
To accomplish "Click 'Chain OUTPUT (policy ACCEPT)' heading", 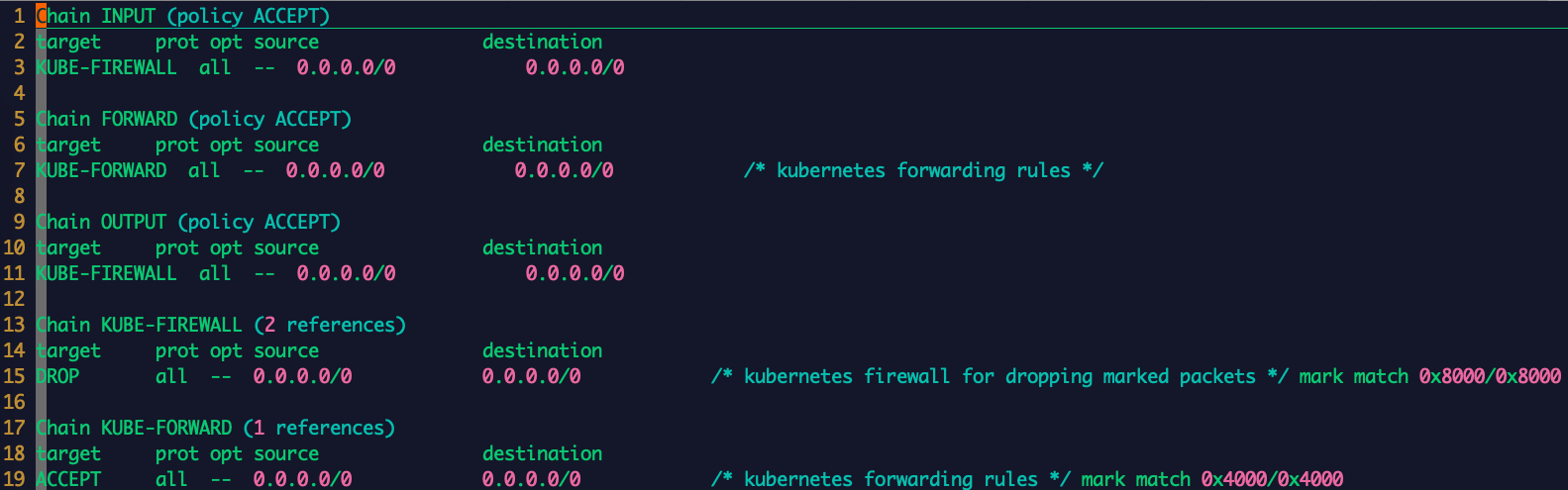I will click(188, 222).
